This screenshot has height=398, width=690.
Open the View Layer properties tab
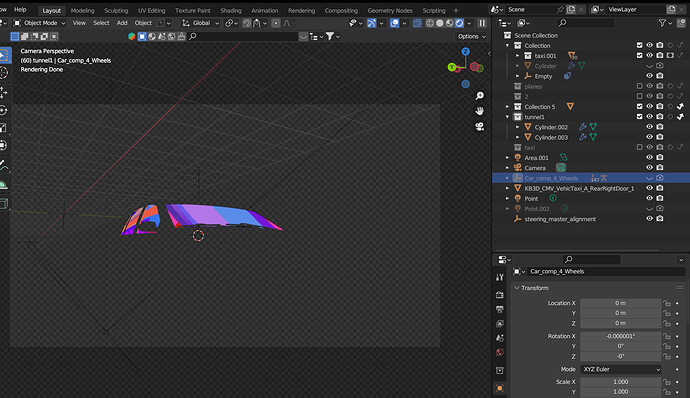(499, 324)
